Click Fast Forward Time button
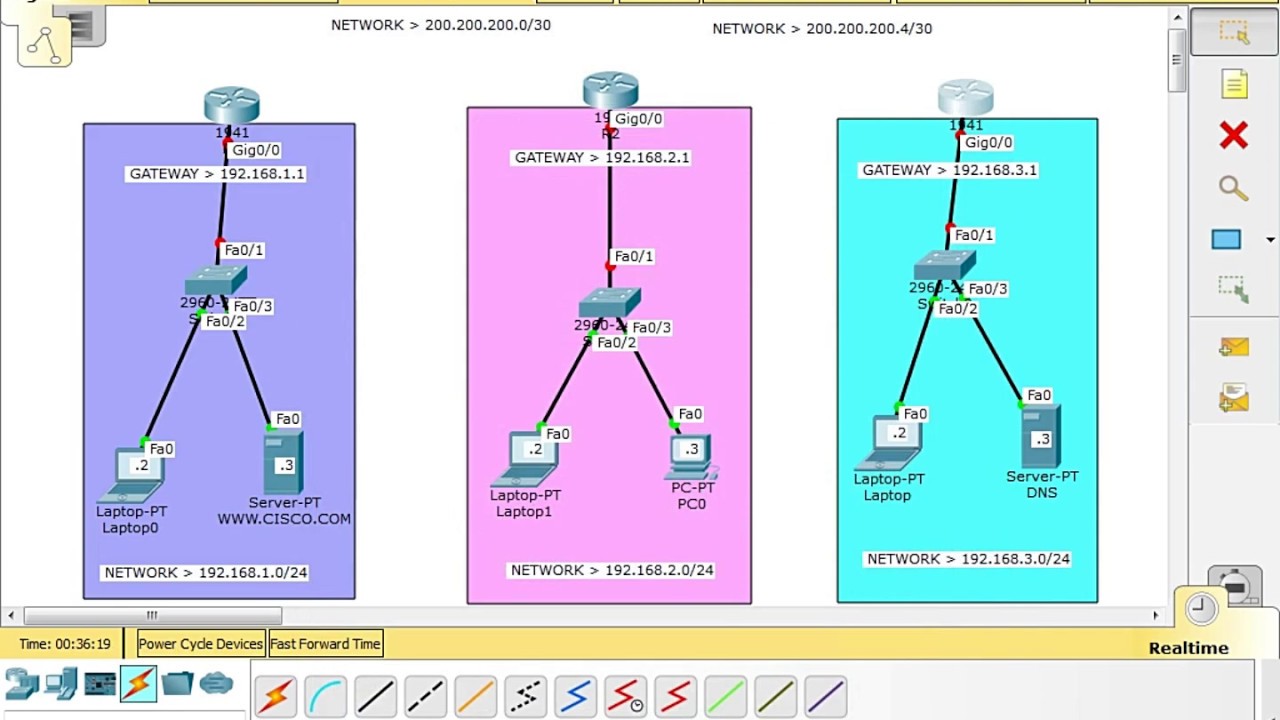 (325, 644)
